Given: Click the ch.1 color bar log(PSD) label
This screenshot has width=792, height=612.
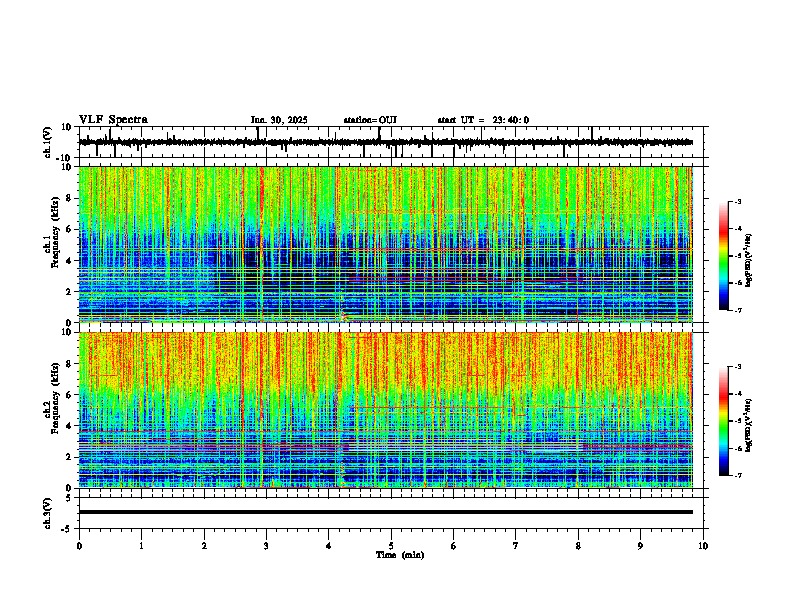Looking at the screenshot, I should click(x=749, y=261).
